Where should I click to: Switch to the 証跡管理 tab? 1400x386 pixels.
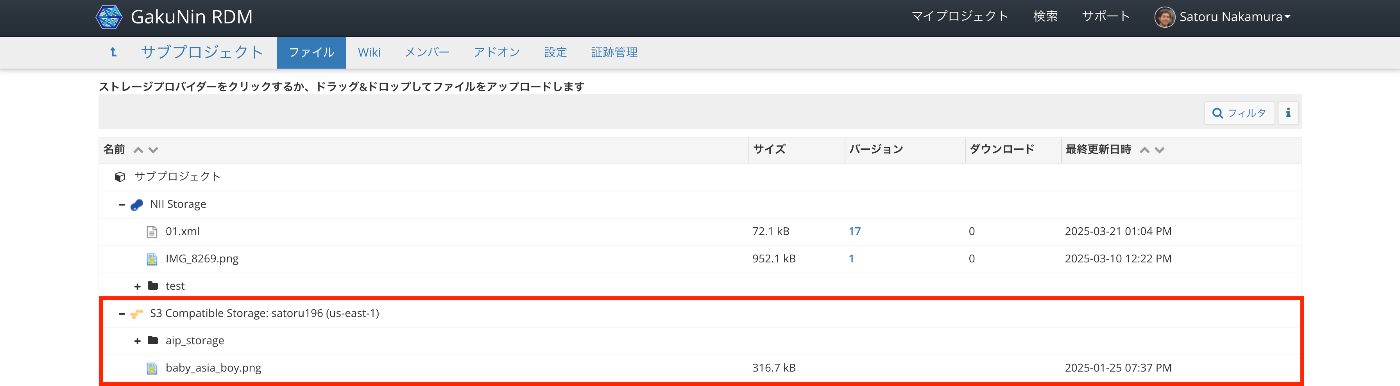click(x=614, y=53)
